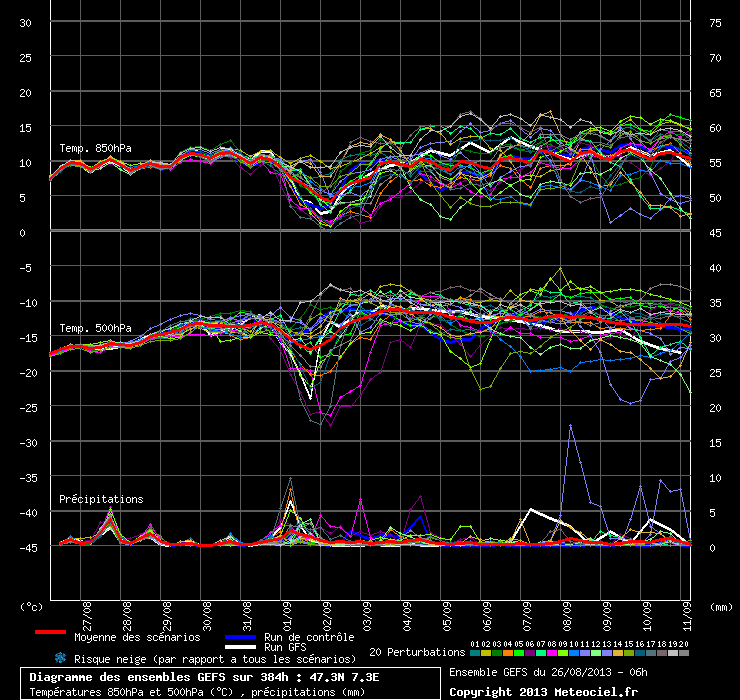Viewport: 740px width, 700px height.
Task: Click the 'Temp. 500hPa' chart label
Action: click(95, 328)
